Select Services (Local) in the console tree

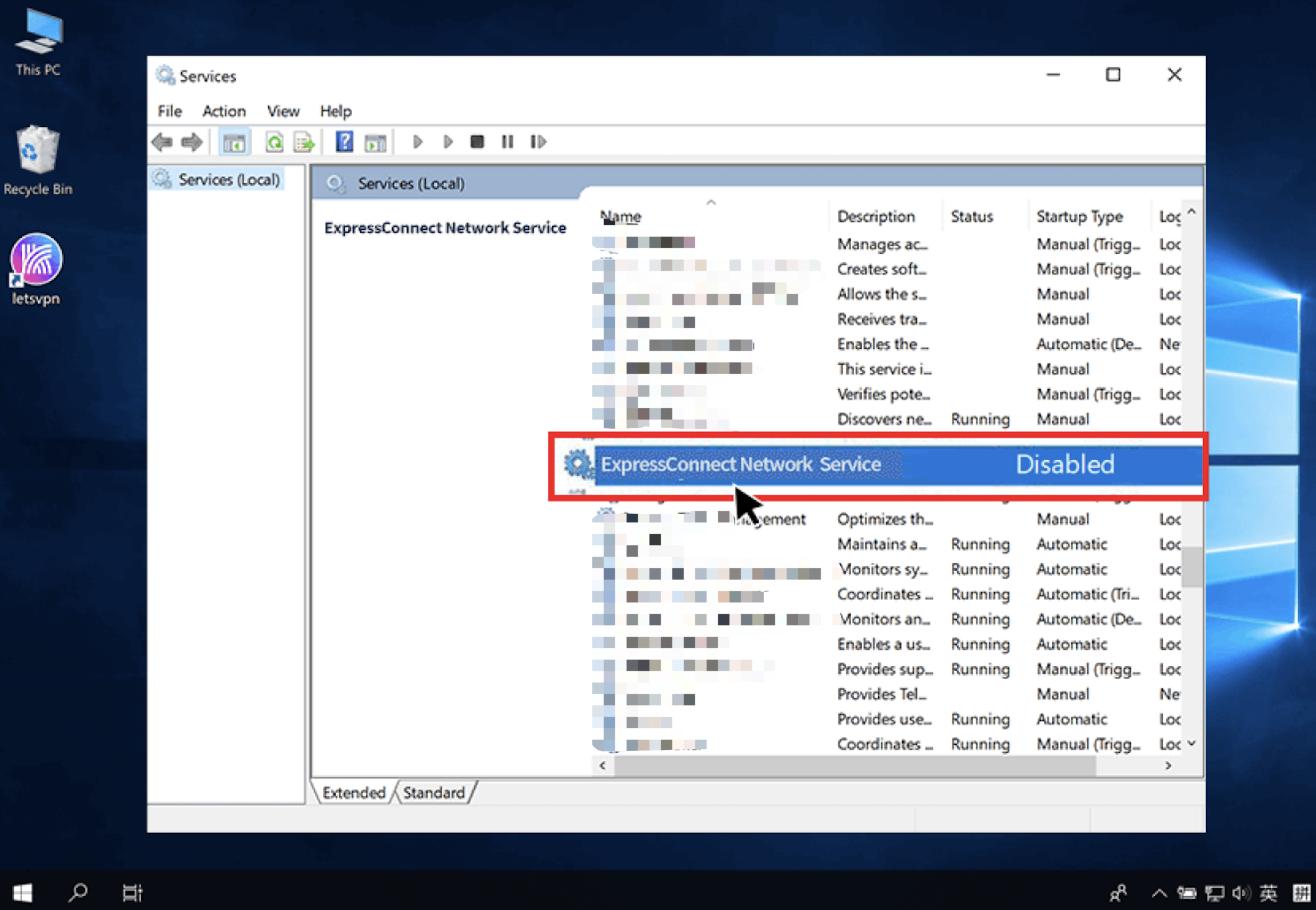(x=229, y=179)
